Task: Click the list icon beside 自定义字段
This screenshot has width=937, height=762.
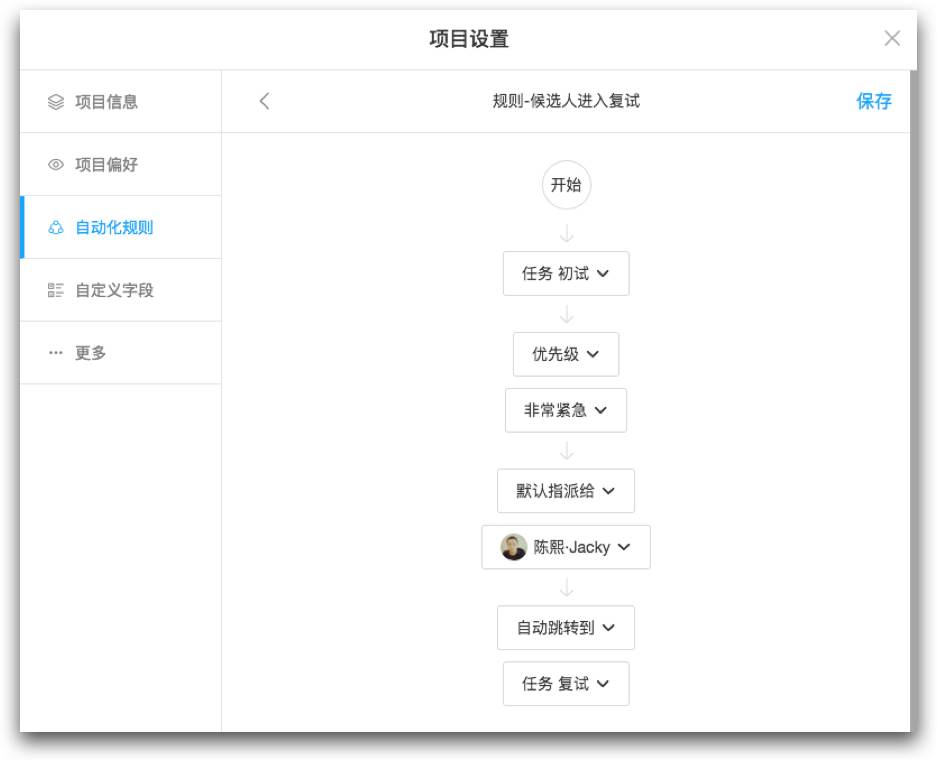Action: pos(56,290)
